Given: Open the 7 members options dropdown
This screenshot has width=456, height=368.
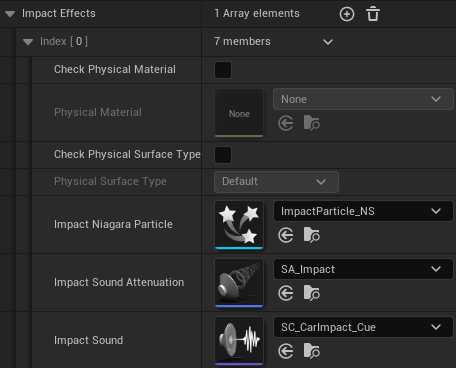Looking at the screenshot, I should [328, 42].
